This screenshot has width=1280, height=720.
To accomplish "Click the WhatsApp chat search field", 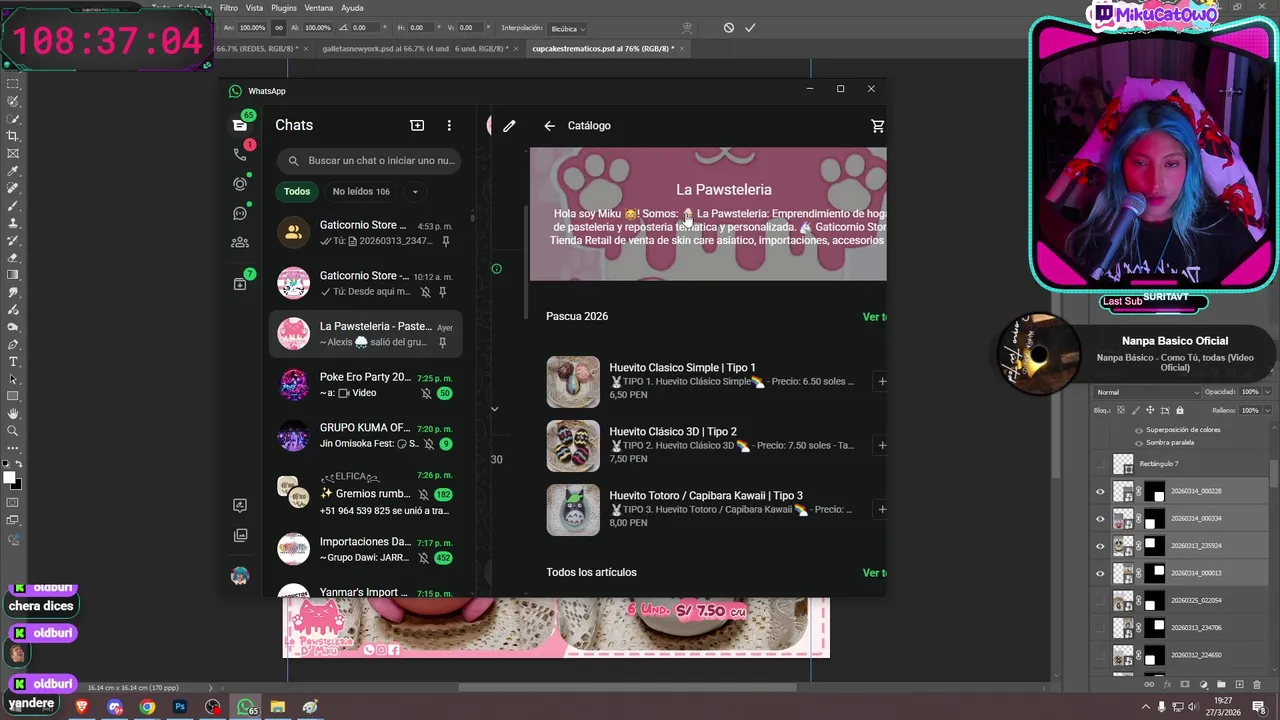I will (x=370, y=160).
